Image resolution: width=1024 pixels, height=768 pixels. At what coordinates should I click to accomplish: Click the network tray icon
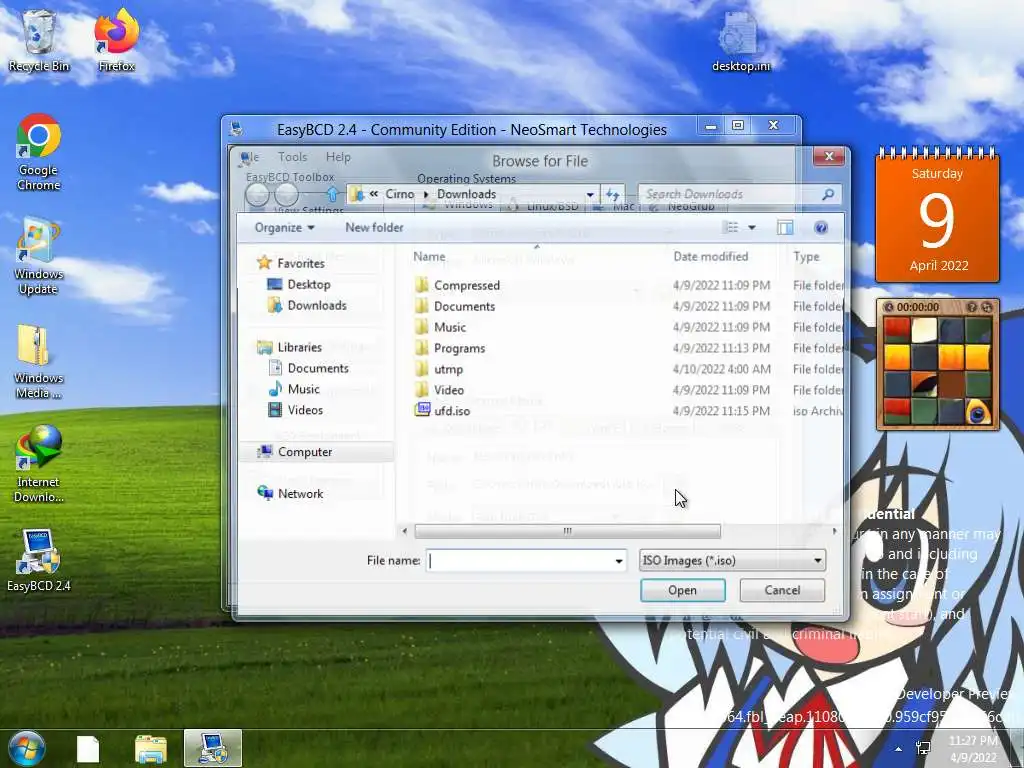pos(923,748)
